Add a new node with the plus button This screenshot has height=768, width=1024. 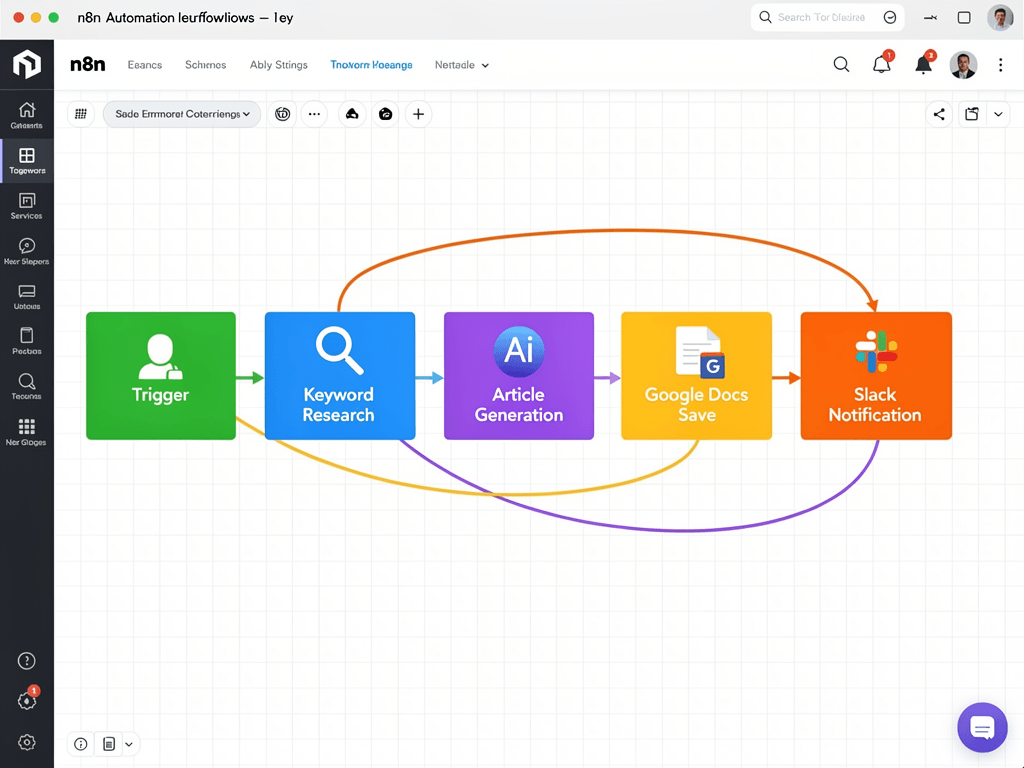tap(418, 114)
